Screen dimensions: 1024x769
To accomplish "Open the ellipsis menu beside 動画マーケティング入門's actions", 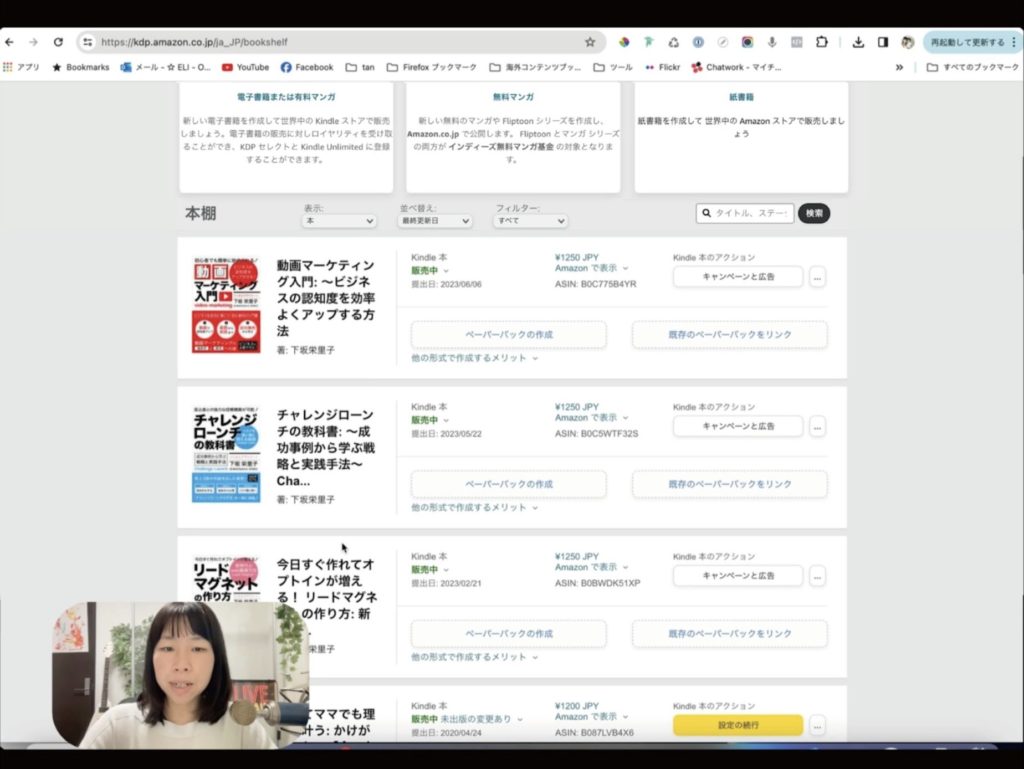I will tap(817, 277).
